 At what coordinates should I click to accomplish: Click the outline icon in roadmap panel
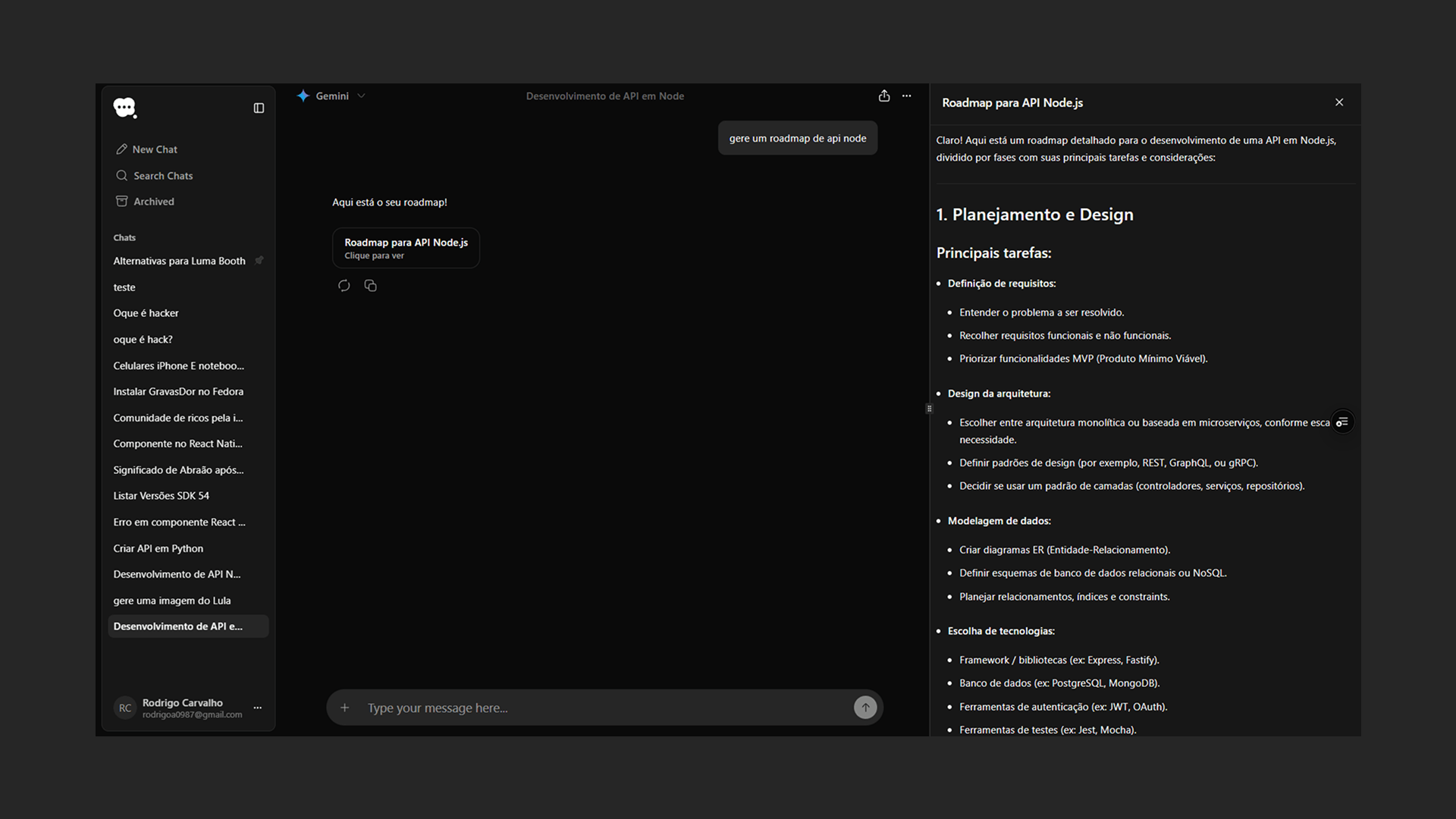click(x=1342, y=422)
